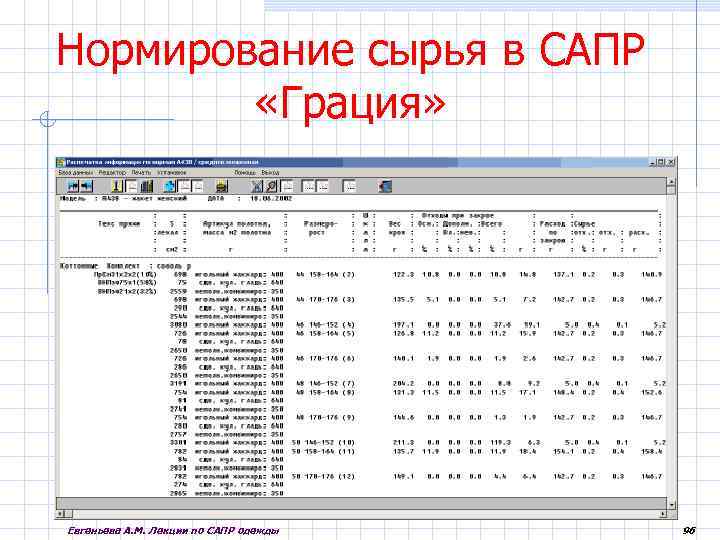
Task: Select size row '46 146-152 (4)'
Action: tap(326, 325)
